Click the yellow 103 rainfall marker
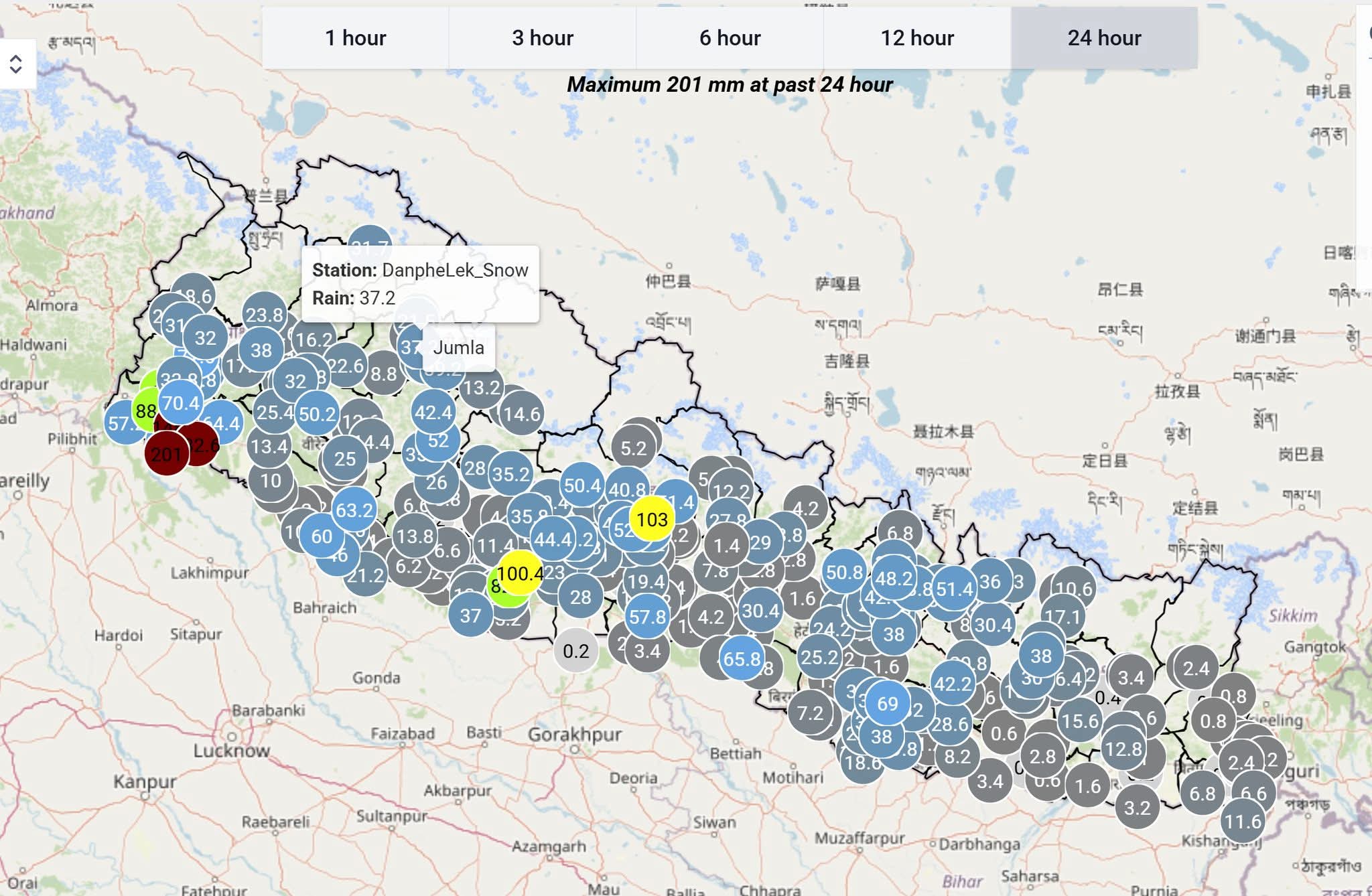 point(652,520)
